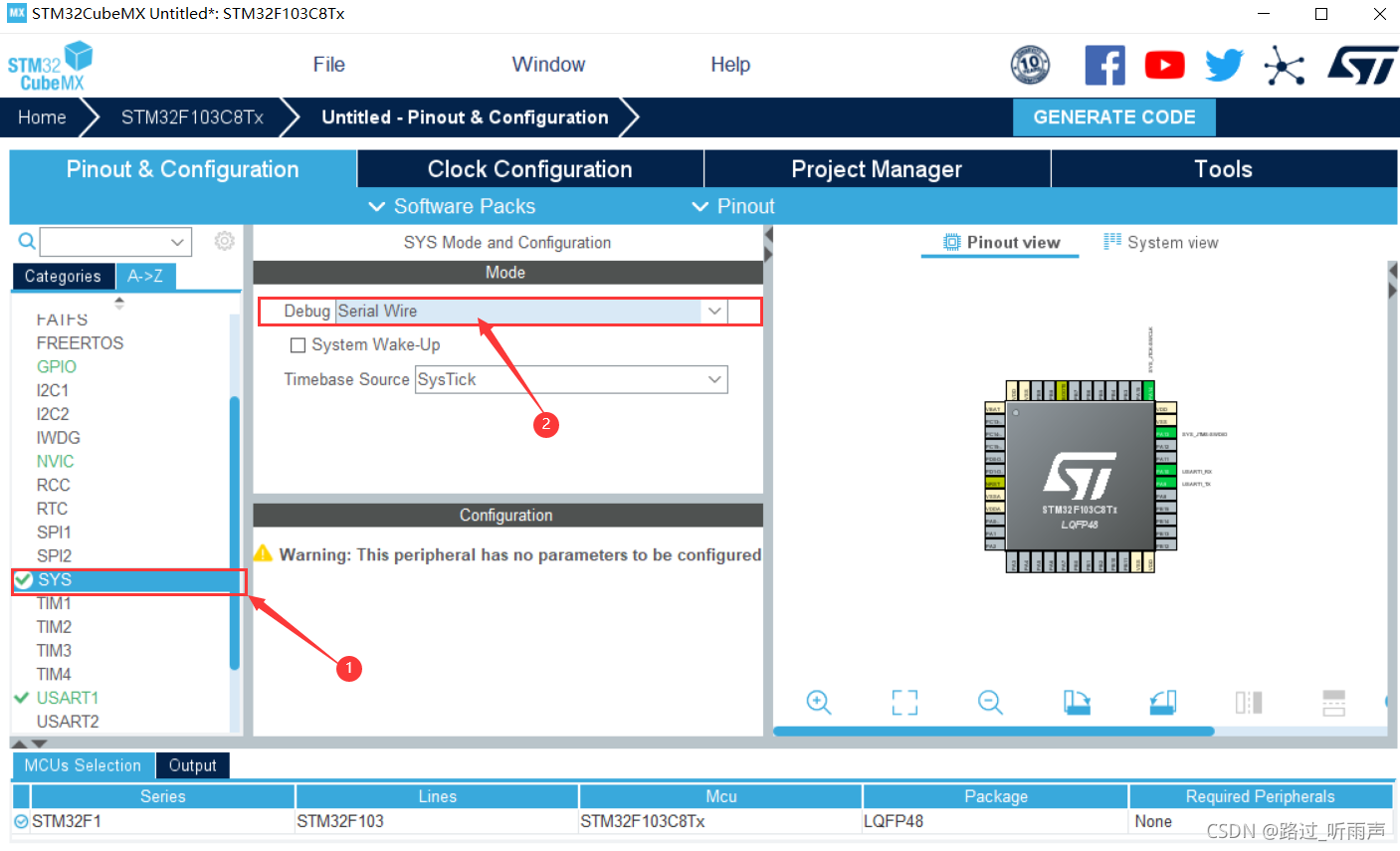Screen dimensions: 1400x851
Task: Open the Twitter bird icon
Action: point(1224,66)
